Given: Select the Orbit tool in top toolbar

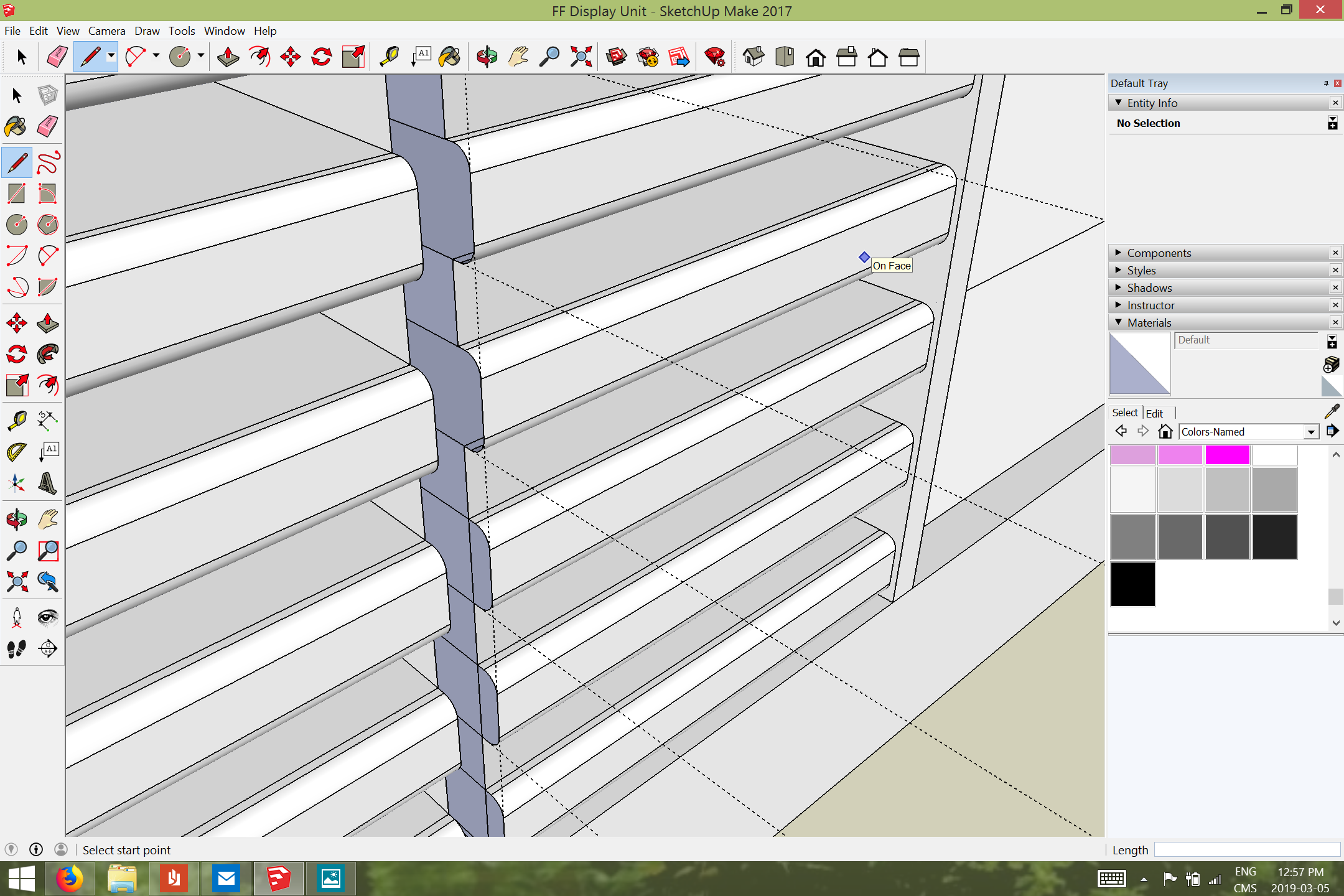Looking at the screenshot, I should tap(487, 57).
